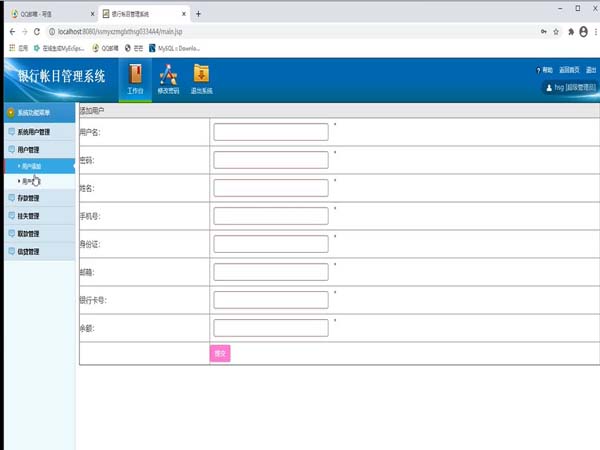This screenshot has height=450, width=600.
Task: Open the 工作台 workbench icon
Action: coord(136,79)
